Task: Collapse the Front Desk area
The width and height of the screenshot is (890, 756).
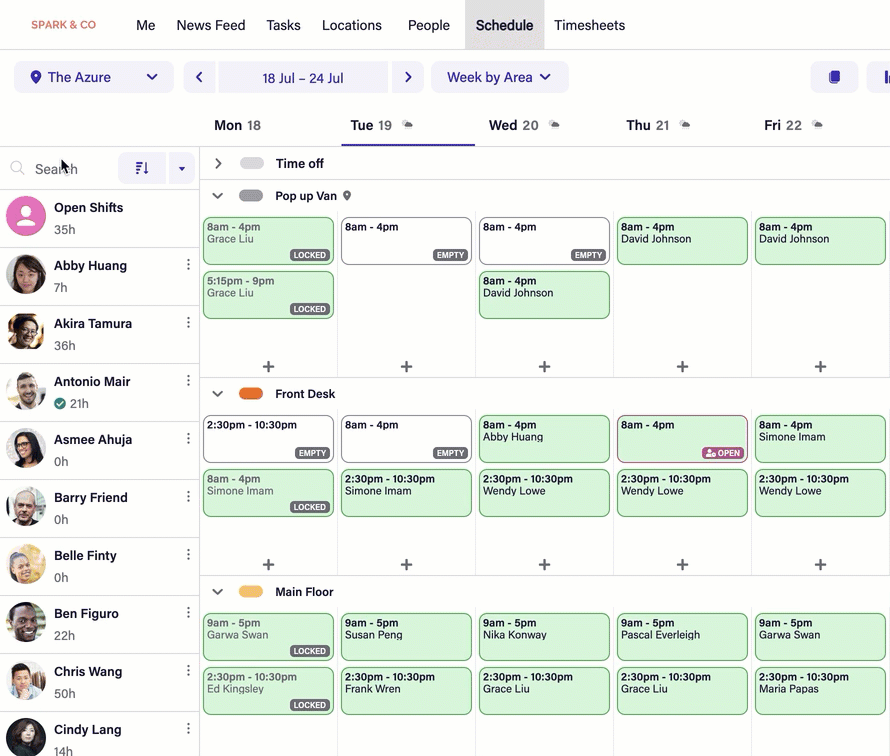Action: click(218, 394)
